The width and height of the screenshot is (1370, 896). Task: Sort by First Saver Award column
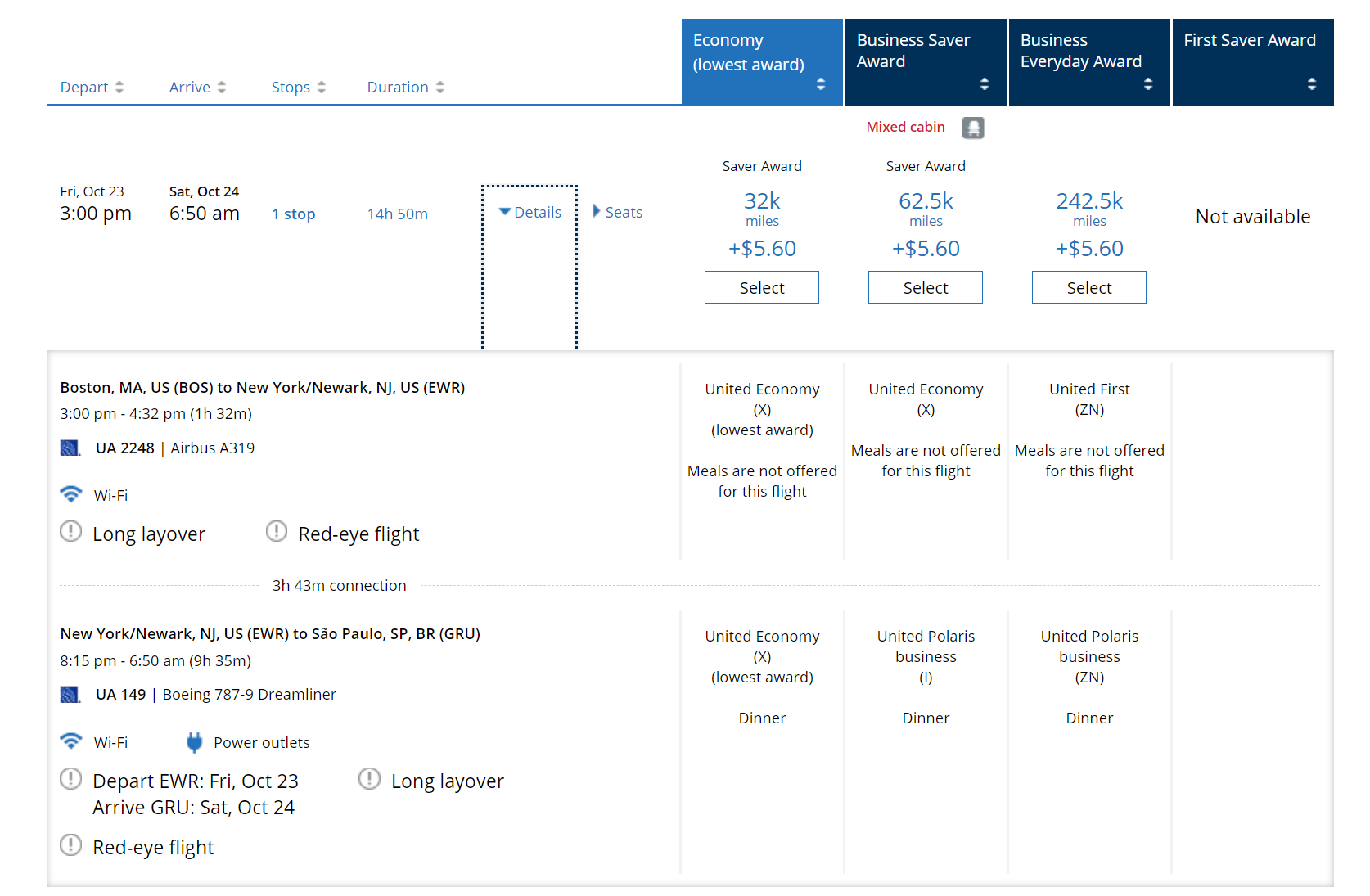click(1253, 63)
